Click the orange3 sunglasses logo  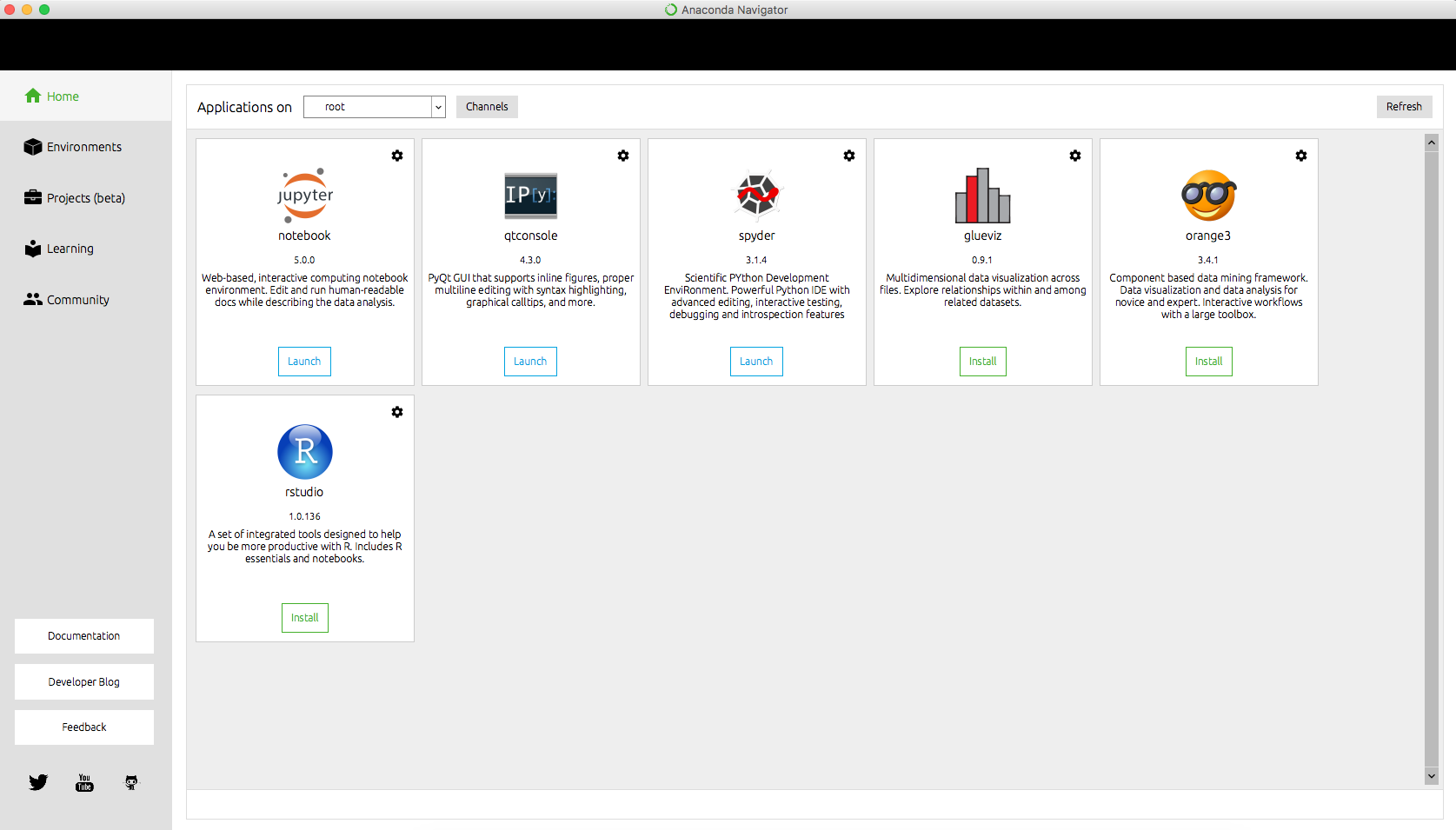1209,196
